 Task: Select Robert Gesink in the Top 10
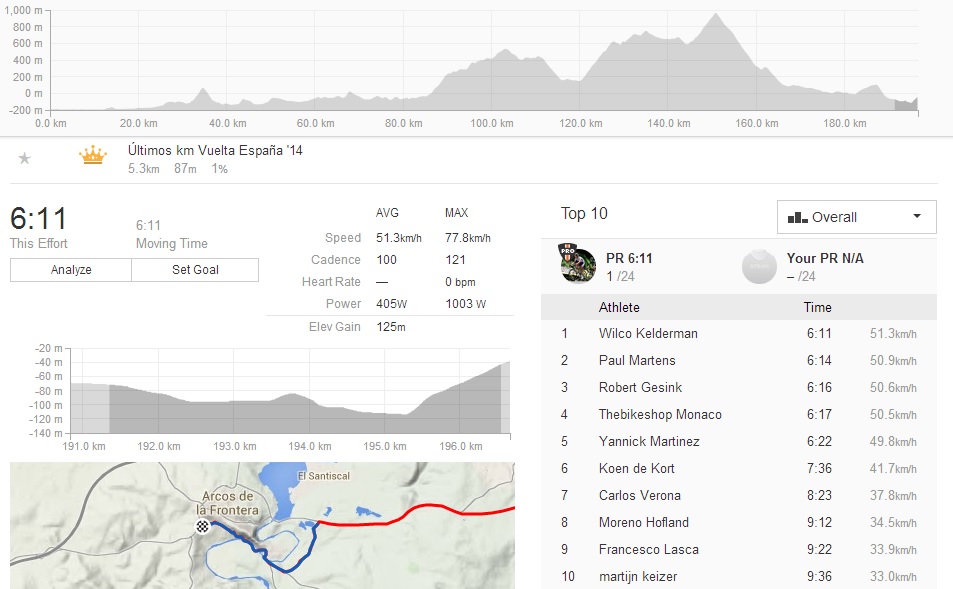[x=640, y=388]
